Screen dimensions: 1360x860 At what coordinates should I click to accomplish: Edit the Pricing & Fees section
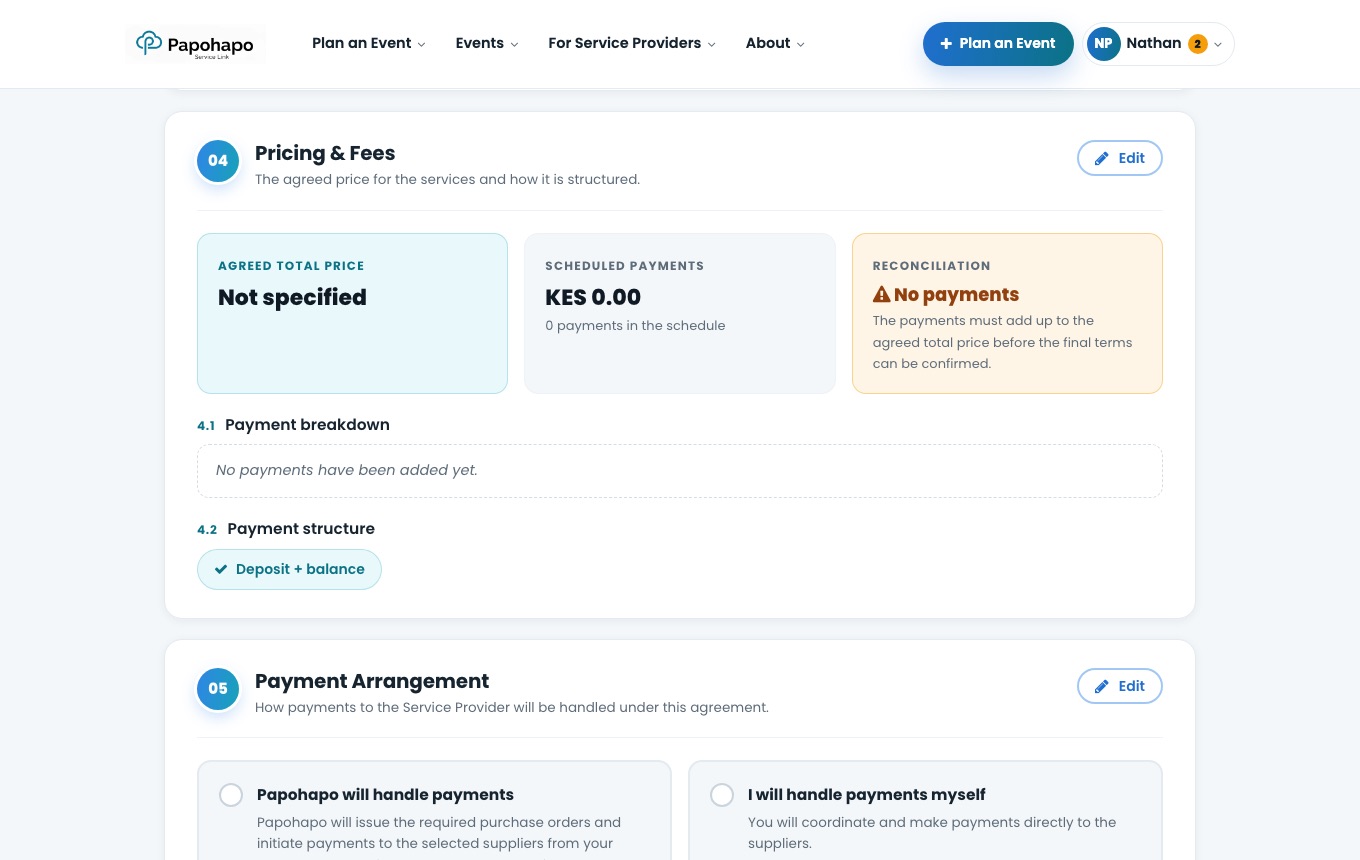point(1120,158)
